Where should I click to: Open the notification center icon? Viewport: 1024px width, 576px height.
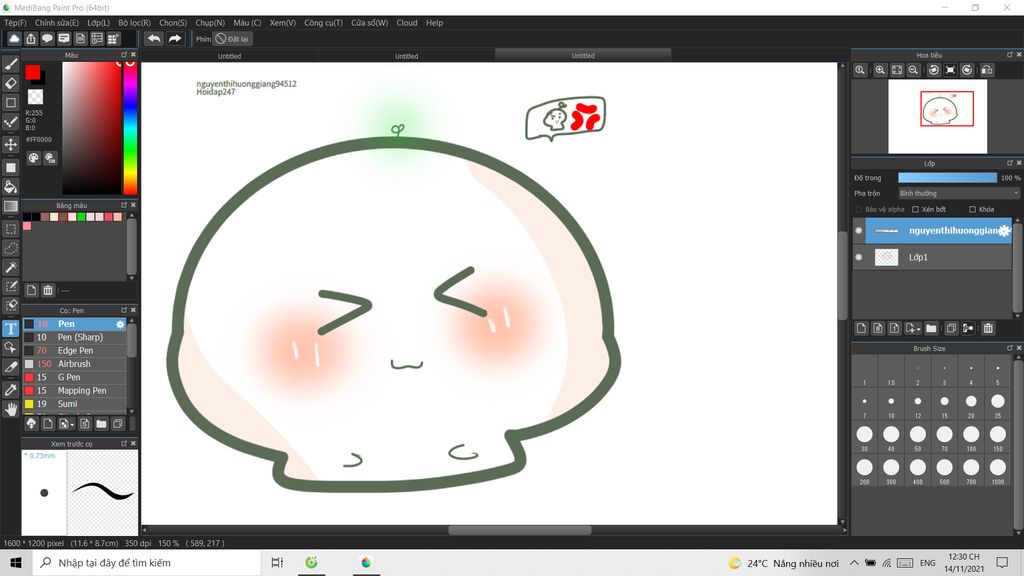(x=1002, y=562)
